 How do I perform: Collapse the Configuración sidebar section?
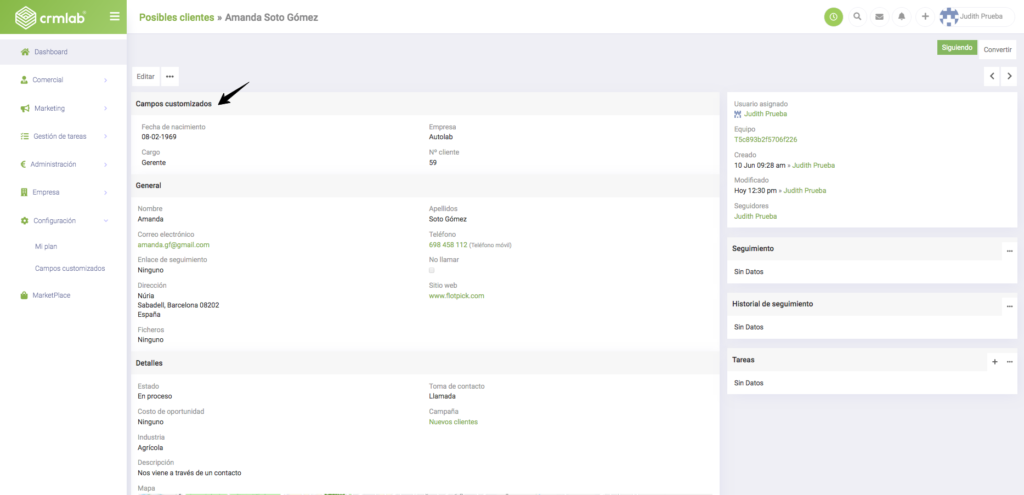coord(63,220)
